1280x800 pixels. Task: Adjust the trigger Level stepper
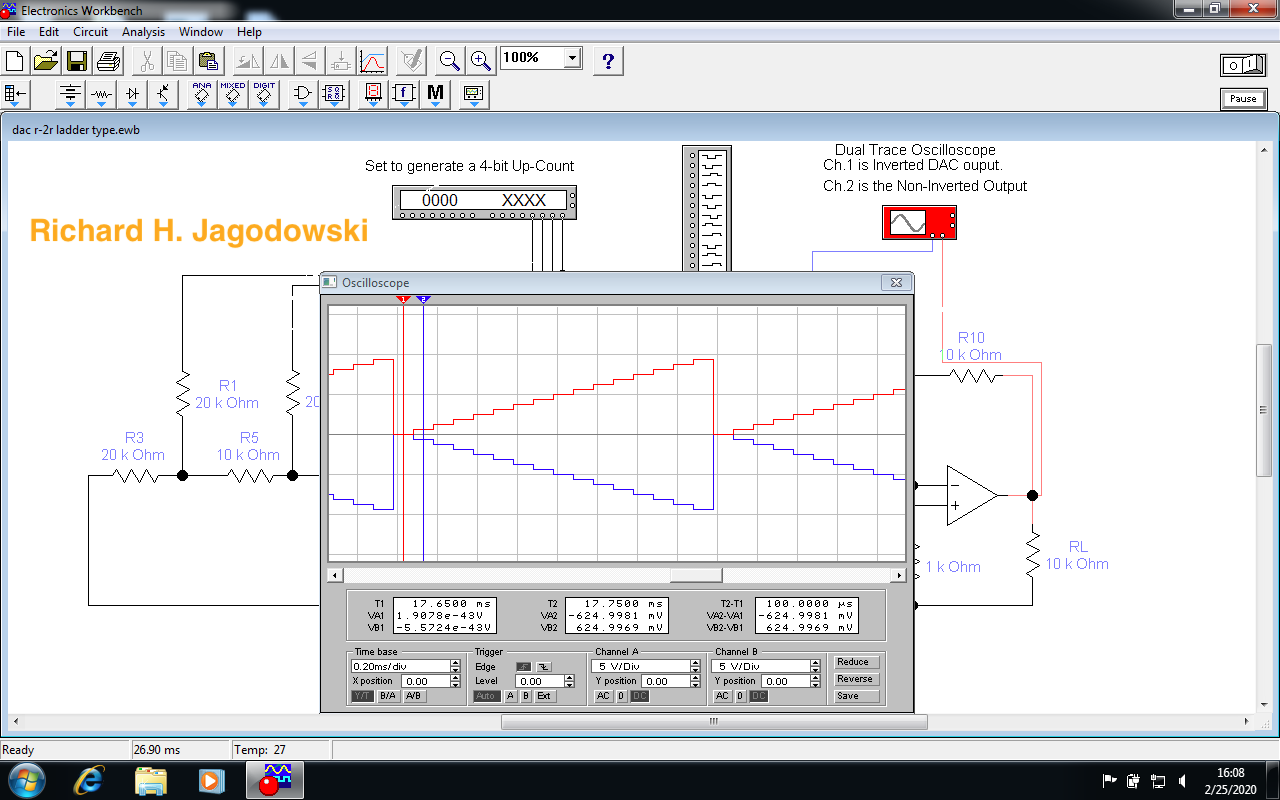pyautogui.click(x=569, y=681)
